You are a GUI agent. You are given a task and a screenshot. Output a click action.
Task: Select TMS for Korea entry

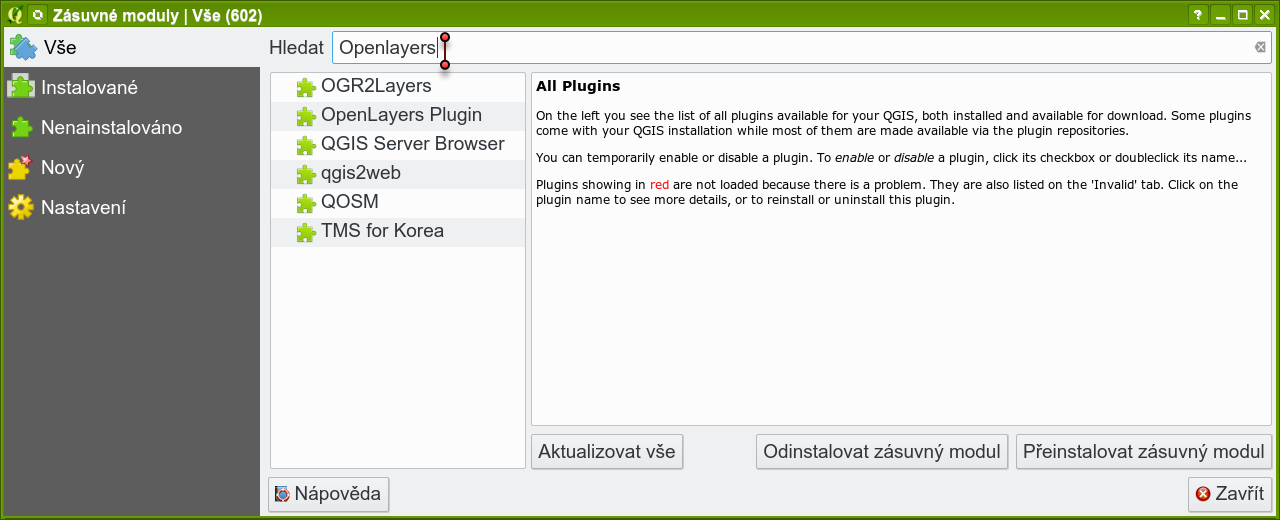click(398, 231)
